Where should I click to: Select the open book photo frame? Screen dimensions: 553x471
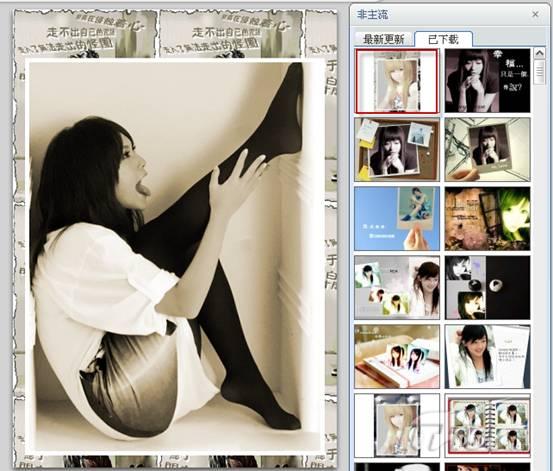[x=397, y=357]
